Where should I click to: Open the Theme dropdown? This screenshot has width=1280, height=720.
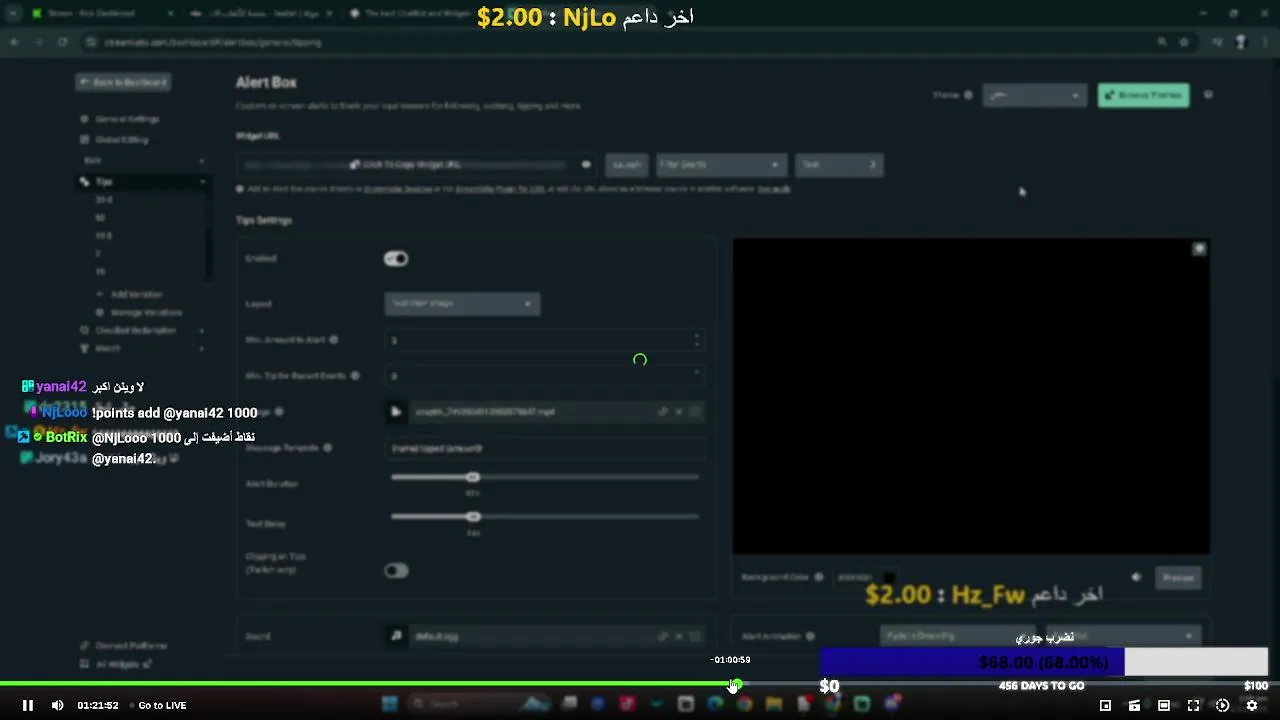click(x=1034, y=95)
